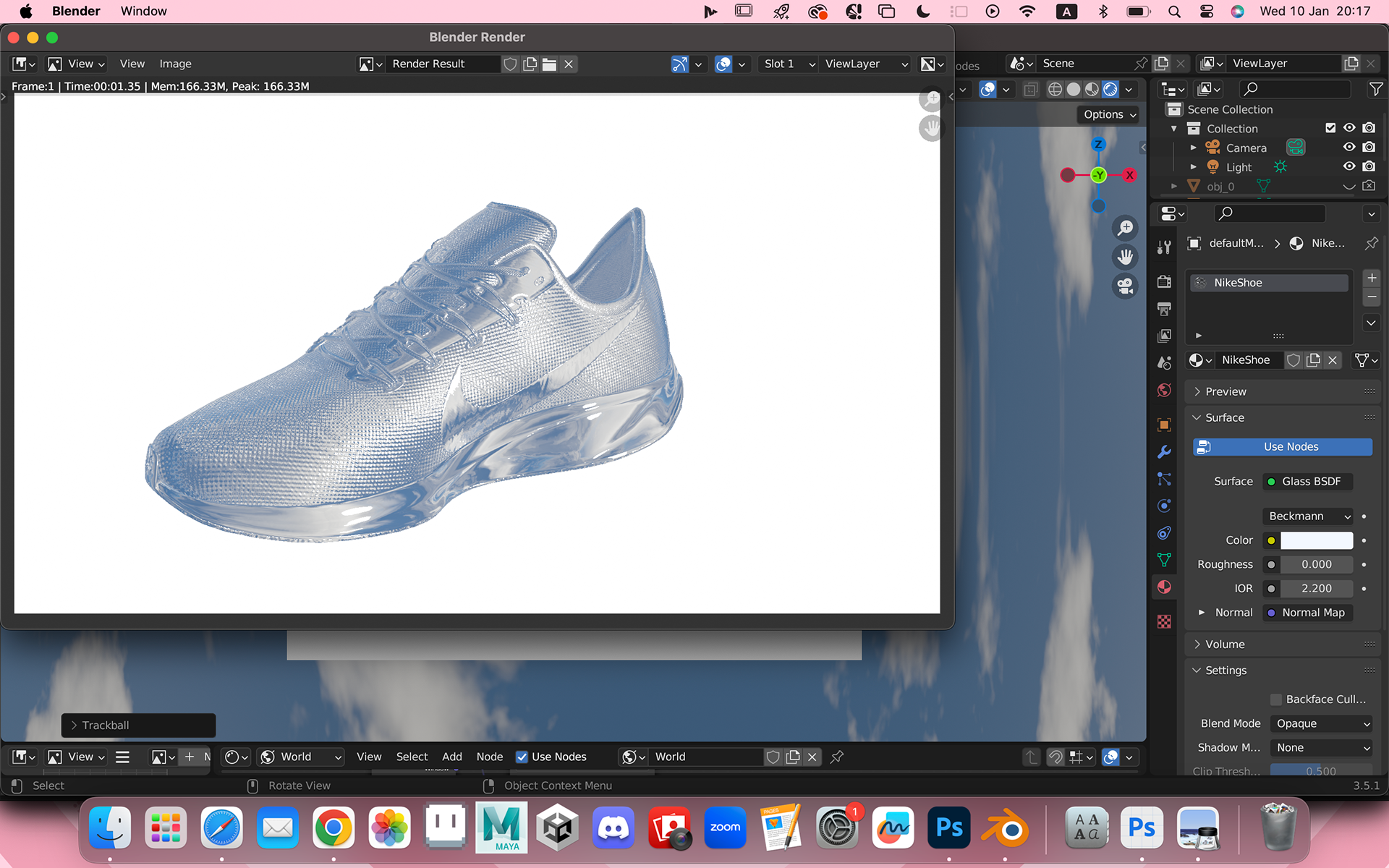Open Select menu in node editor

tap(412, 757)
